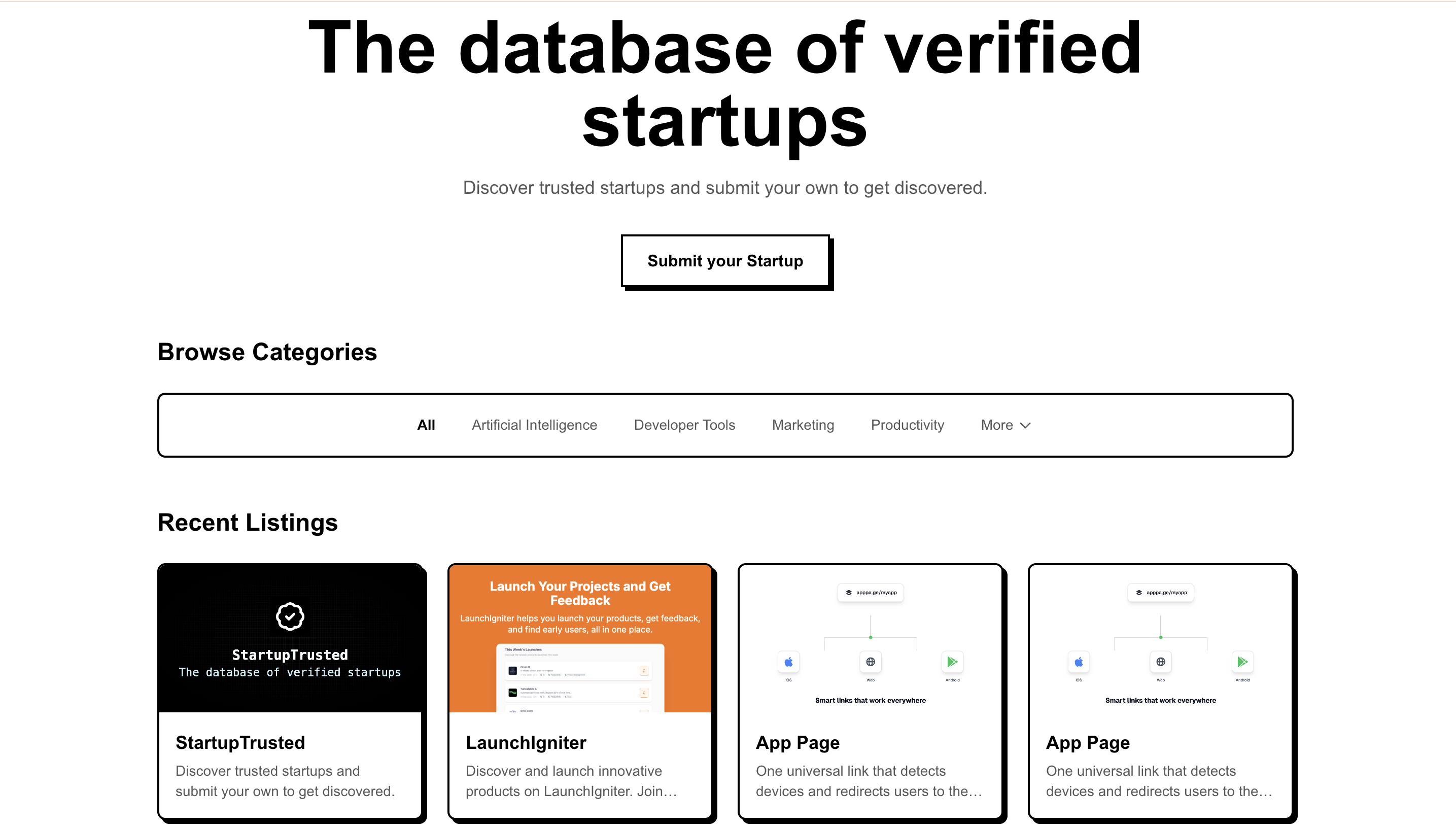Select the iOS Apple icon in first App Page card

coord(788,662)
